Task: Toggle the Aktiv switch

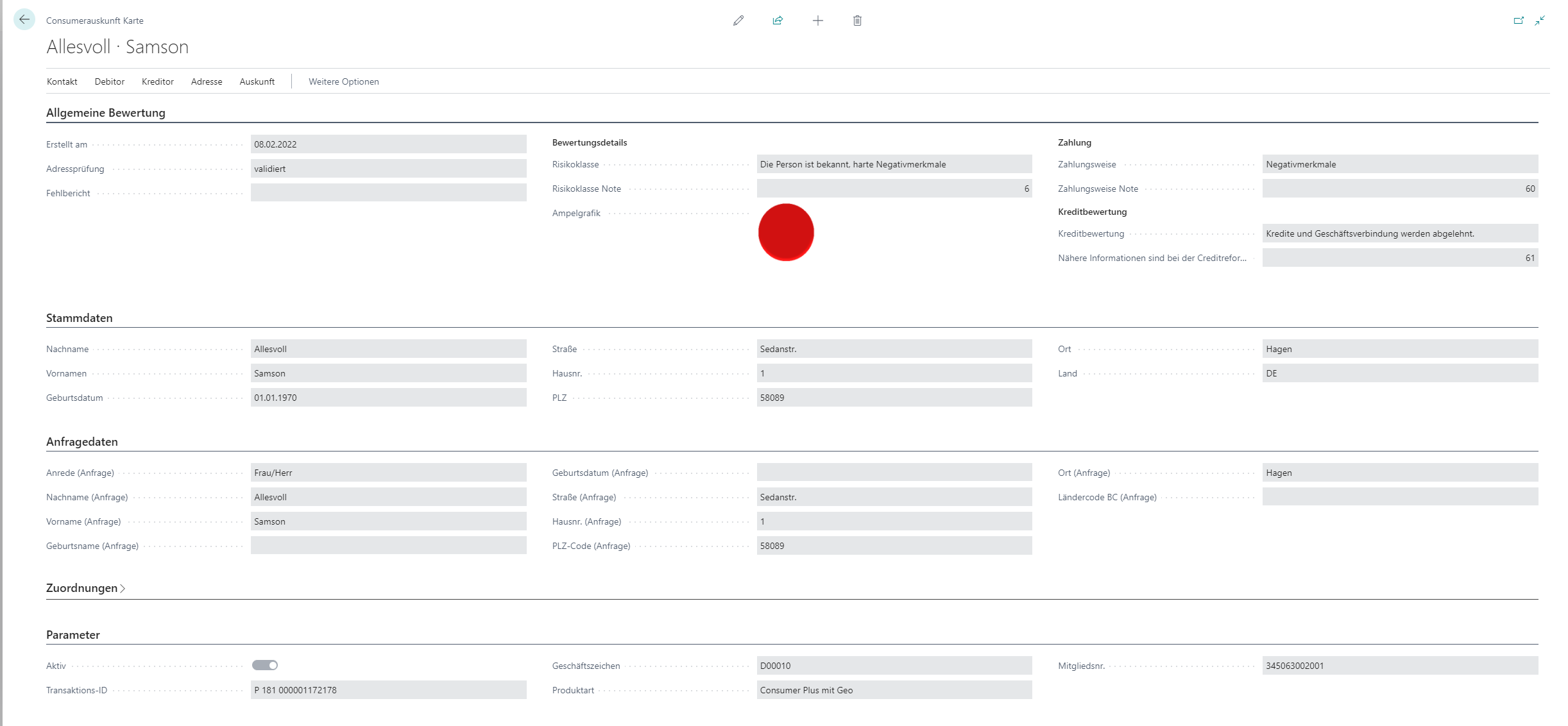Action: (265, 665)
